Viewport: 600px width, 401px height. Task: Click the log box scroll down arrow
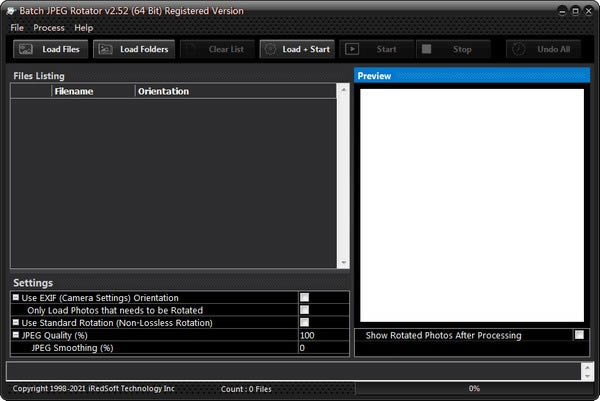point(587,376)
